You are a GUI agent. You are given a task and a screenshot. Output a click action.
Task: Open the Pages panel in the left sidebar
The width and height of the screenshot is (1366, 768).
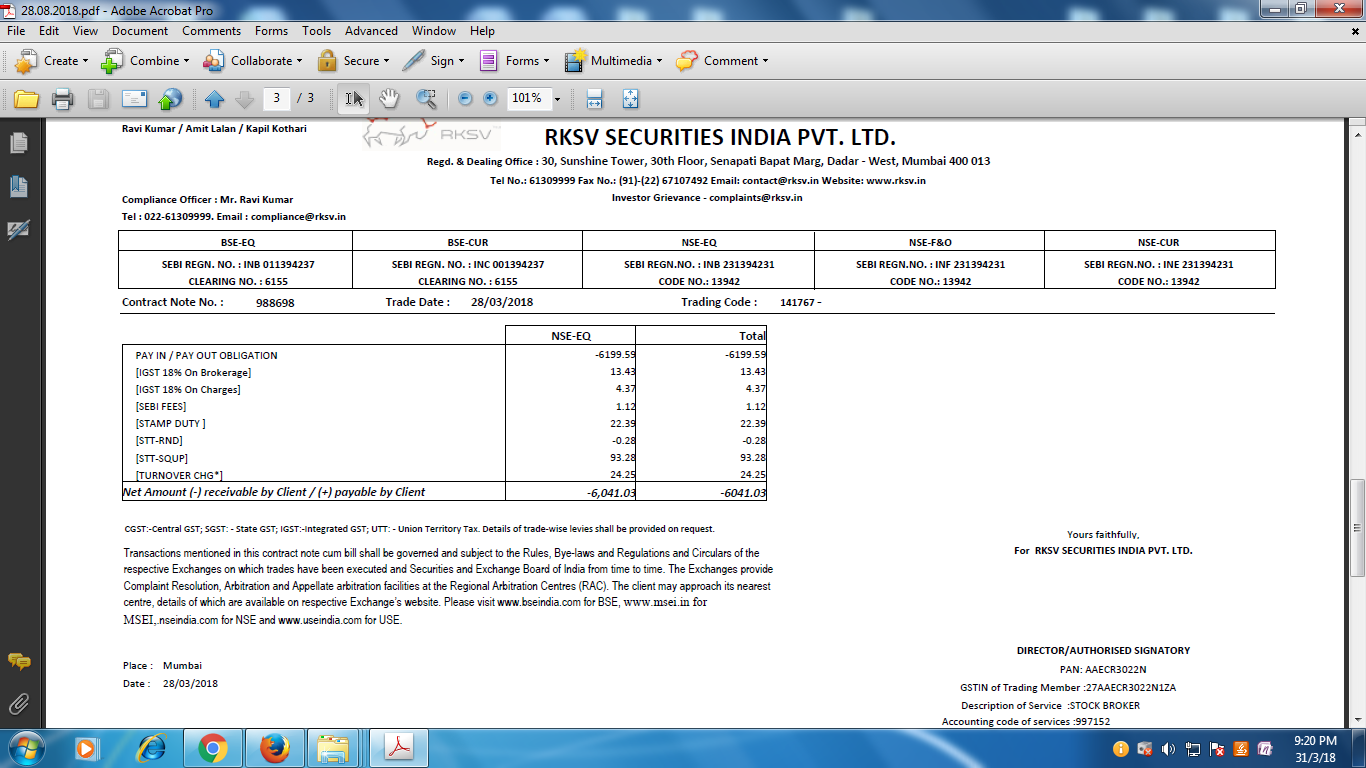(18, 143)
